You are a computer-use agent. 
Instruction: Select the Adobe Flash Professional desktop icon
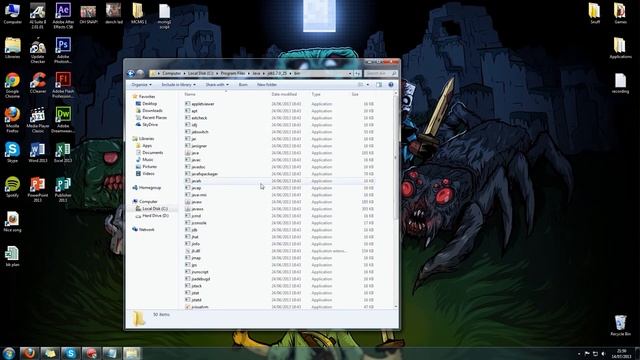tap(63, 84)
